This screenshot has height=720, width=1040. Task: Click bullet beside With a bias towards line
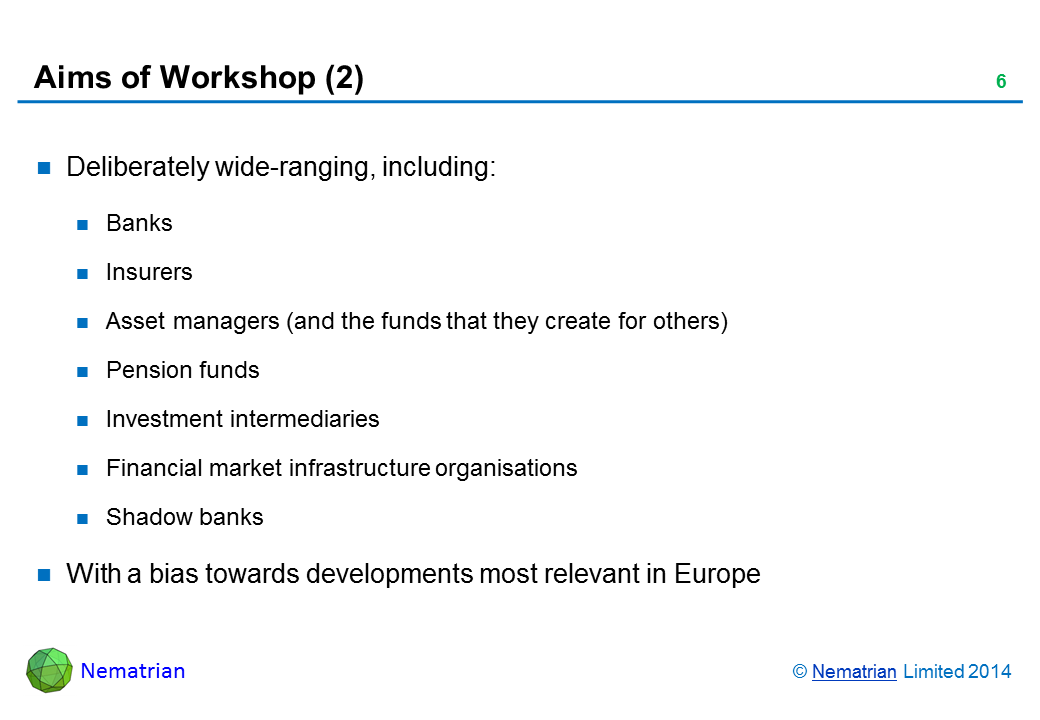point(45,575)
